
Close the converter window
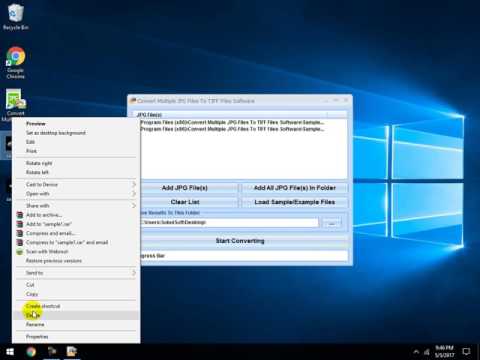pos(346,100)
